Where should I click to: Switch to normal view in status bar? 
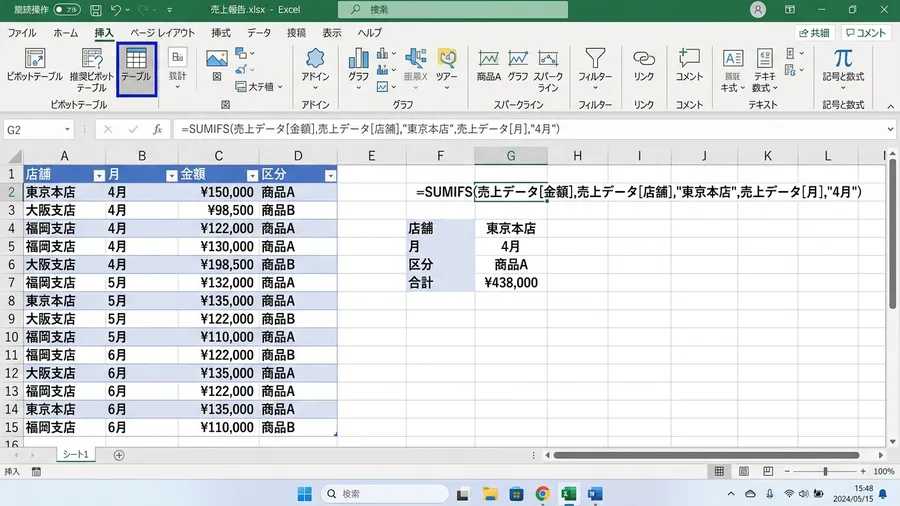tap(719, 472)
